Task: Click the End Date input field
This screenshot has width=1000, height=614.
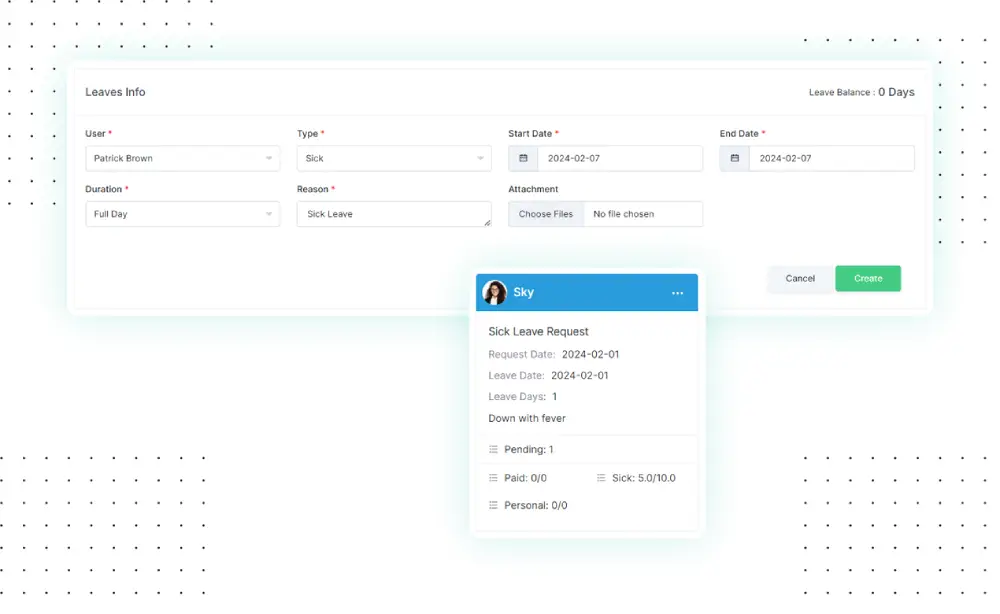Action: (x=831, y=158)
